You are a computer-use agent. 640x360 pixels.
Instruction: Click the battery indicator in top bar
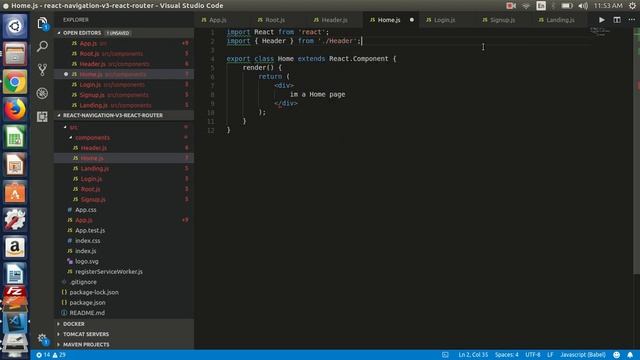point(567,5)
